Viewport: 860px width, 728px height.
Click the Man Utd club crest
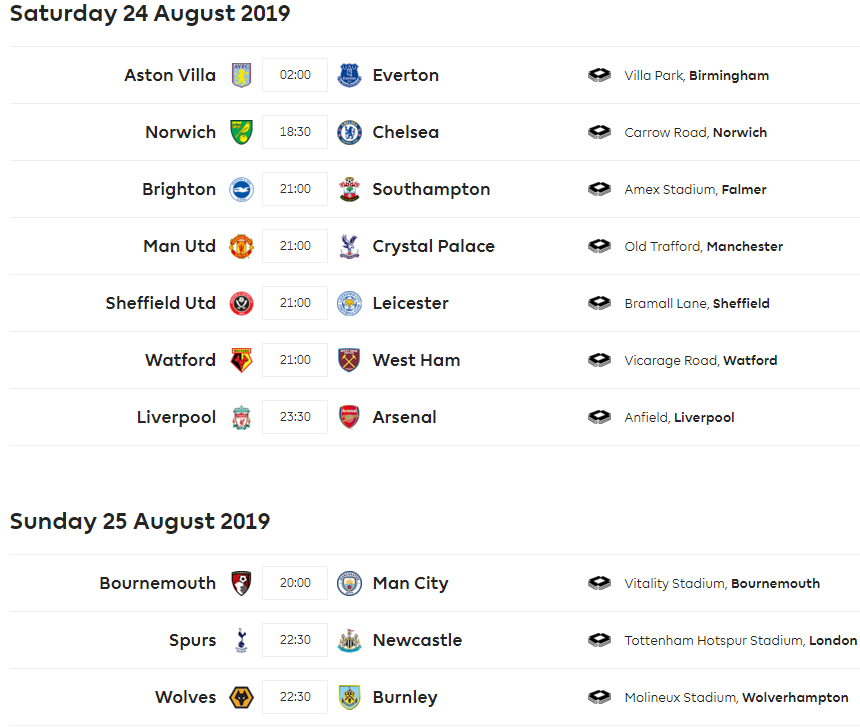[x=241, y=246]
